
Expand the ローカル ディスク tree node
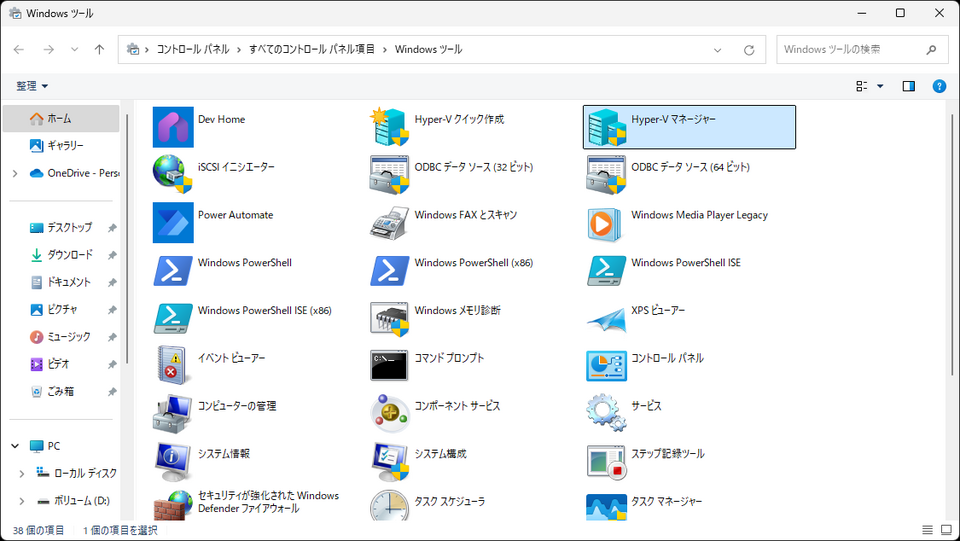[22, 474]
